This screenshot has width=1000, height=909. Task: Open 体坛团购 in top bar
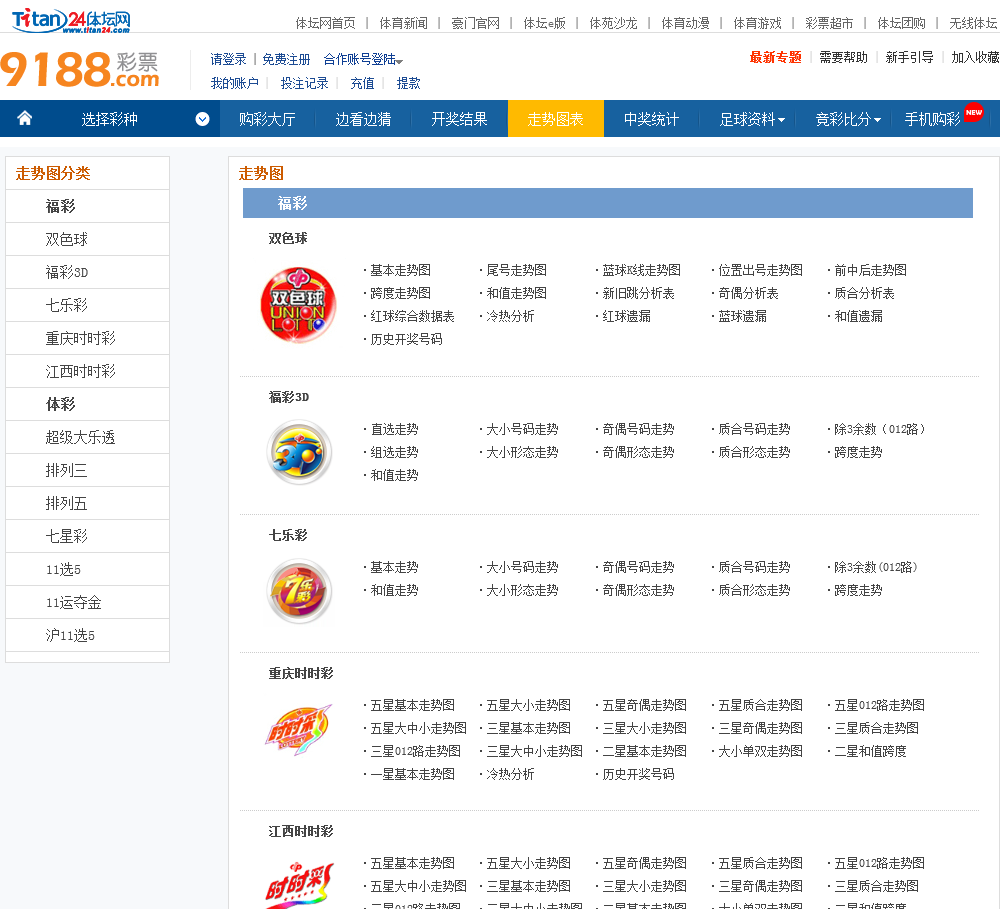pos(901,24)
